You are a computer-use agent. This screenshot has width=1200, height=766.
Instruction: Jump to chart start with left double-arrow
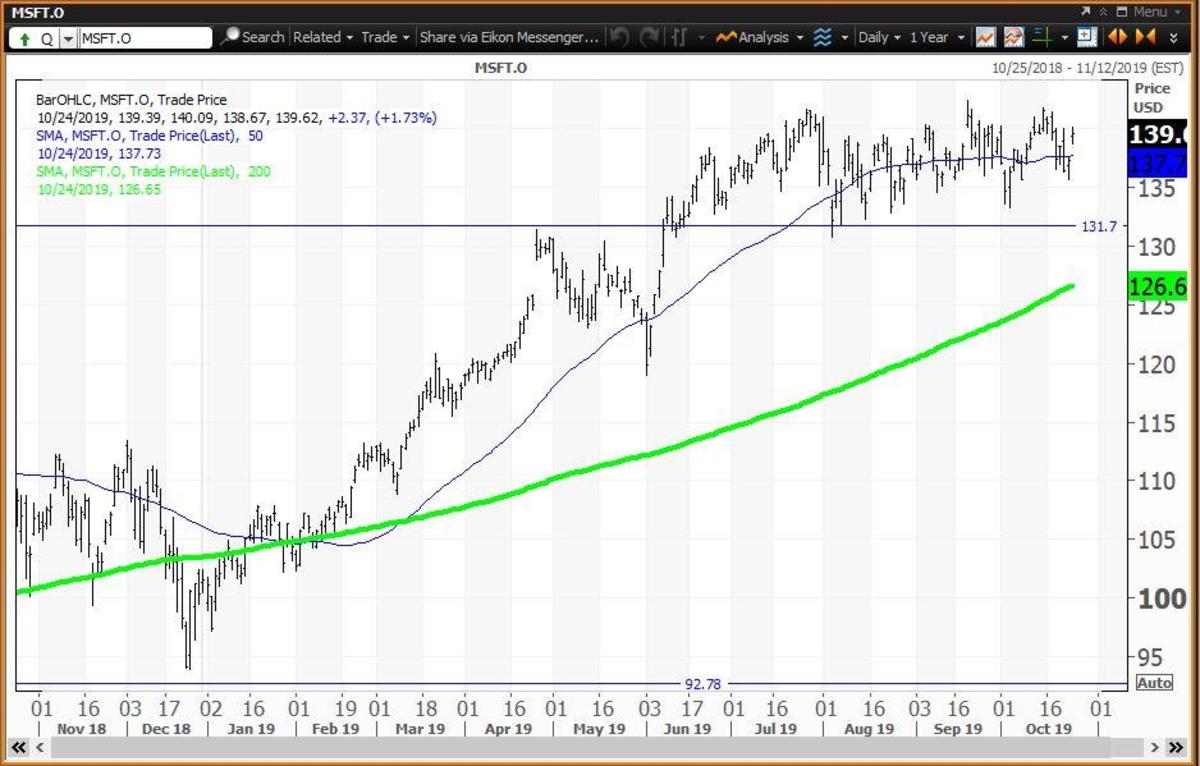point(17,747)
